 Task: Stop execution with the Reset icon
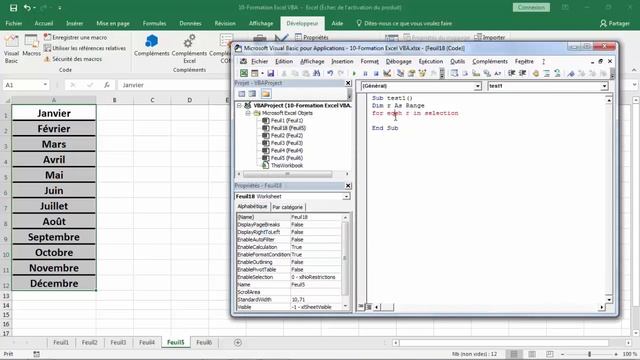[376, 73]
